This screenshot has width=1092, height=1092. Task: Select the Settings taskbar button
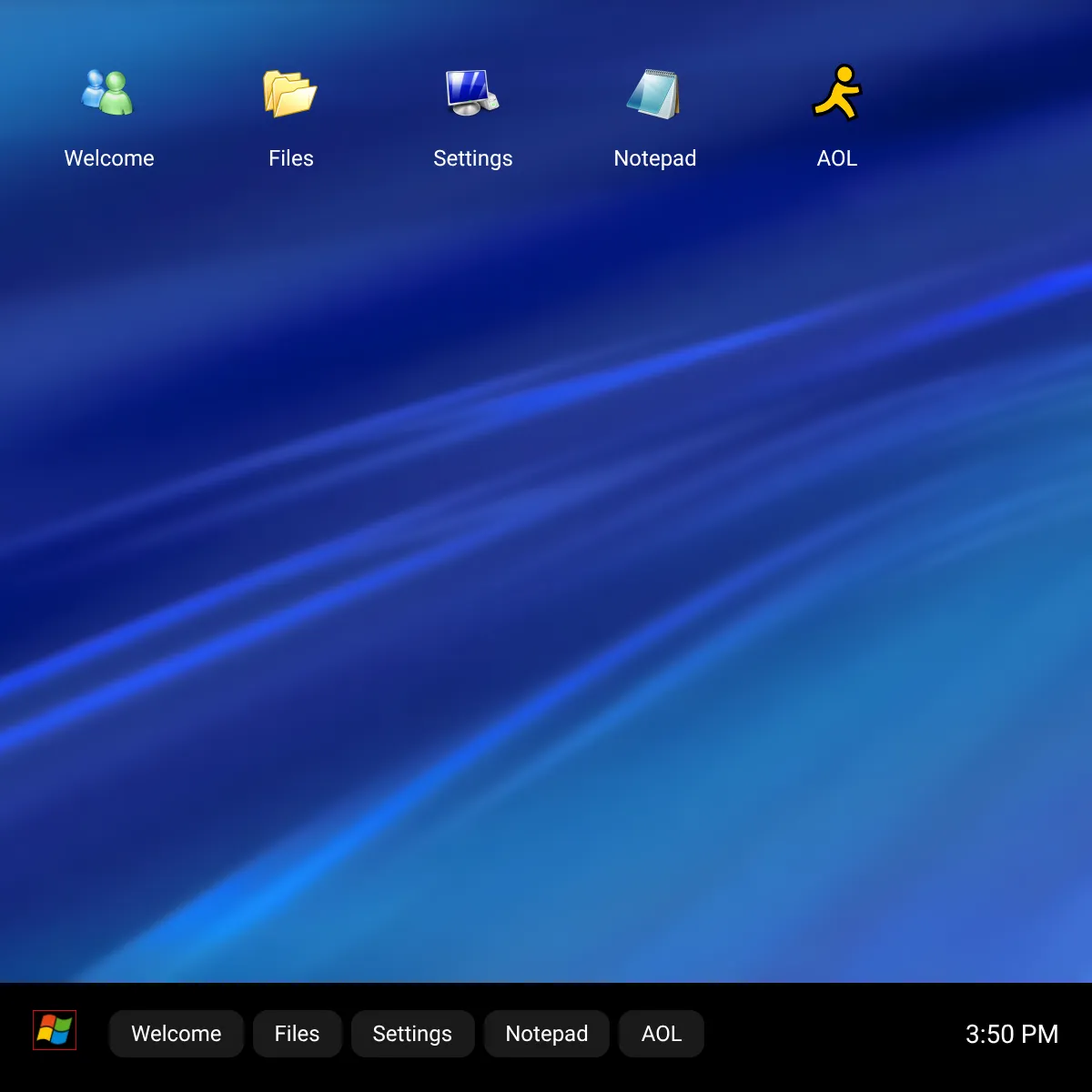pos(413,1034)
